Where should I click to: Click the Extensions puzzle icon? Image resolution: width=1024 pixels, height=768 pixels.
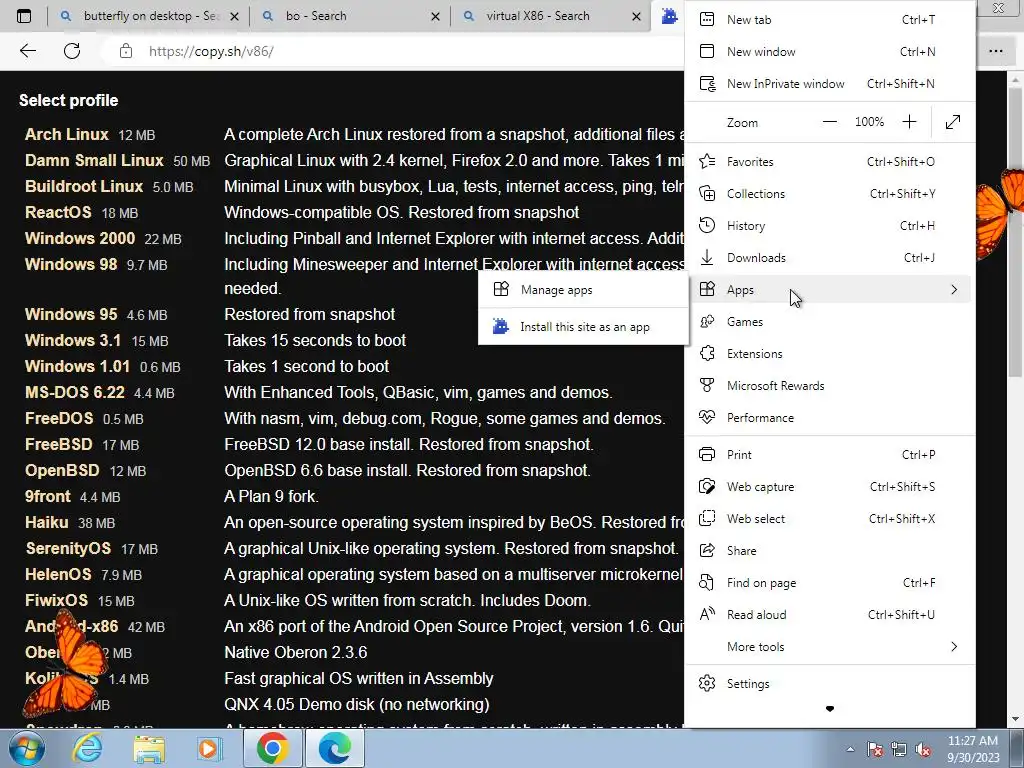[707, 353]
